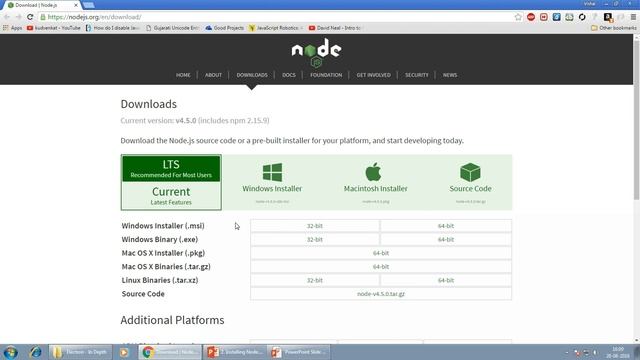Select the Current Latest Features toggle
Image resolution: width=640 pixels, height=360 pixels.
coord(171,196)
